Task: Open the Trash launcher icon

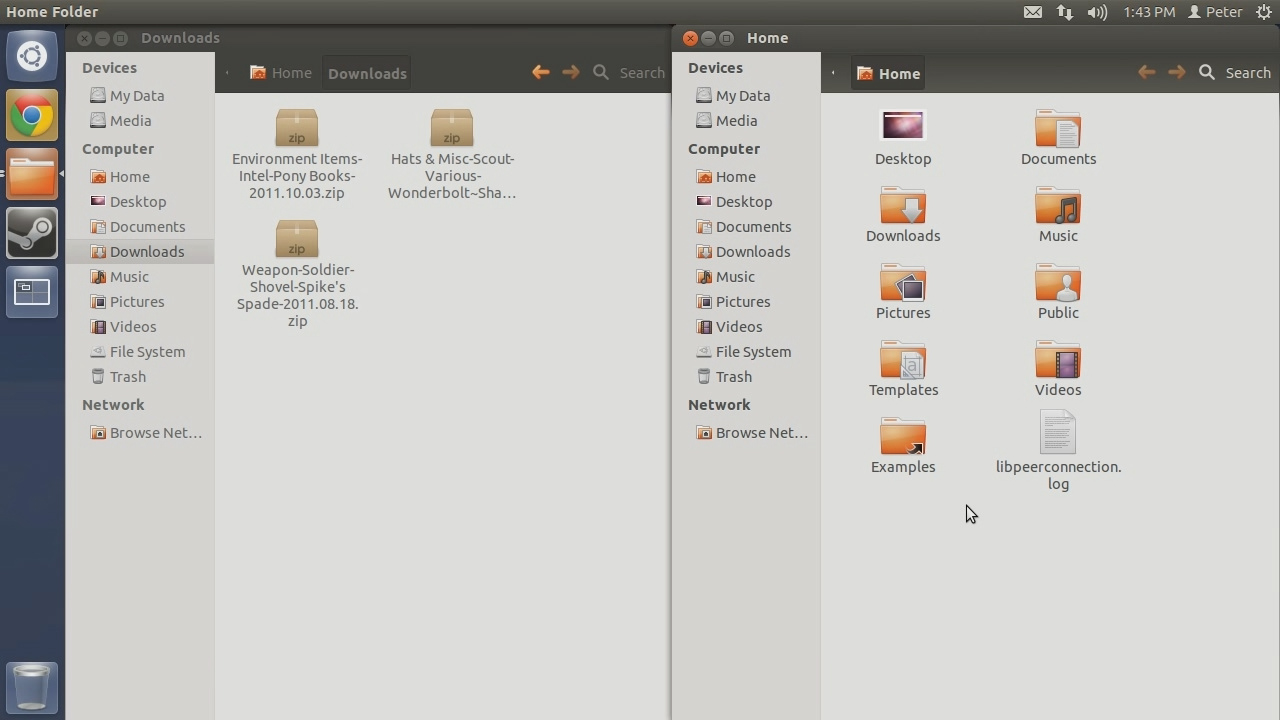Action: point(32,687)
